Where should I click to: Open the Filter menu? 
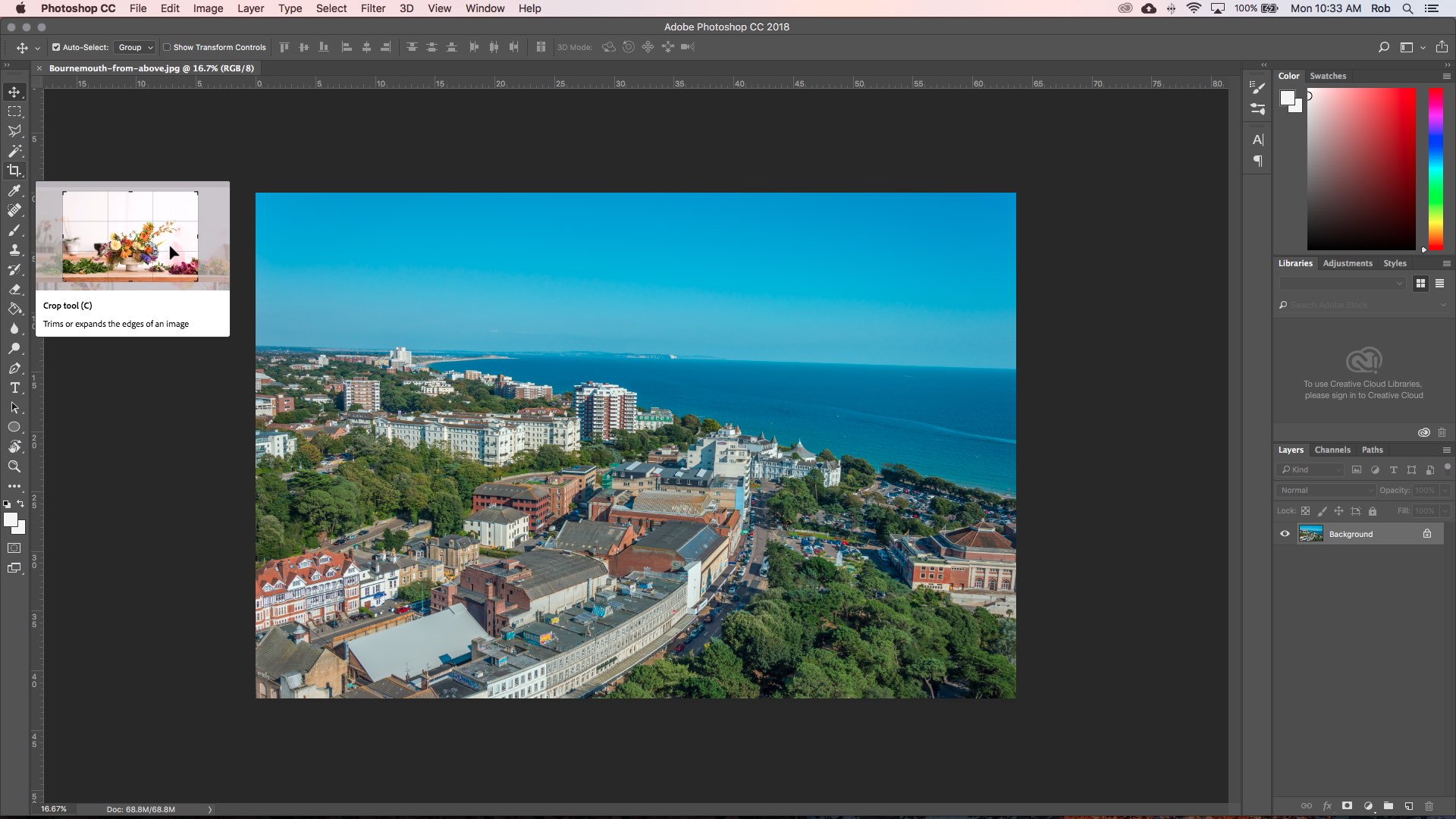pyautogui.click(x=372, y=8)
